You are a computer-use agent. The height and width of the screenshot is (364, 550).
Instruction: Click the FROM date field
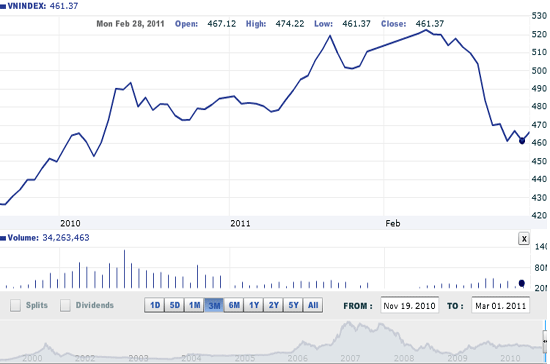(409, 306)
